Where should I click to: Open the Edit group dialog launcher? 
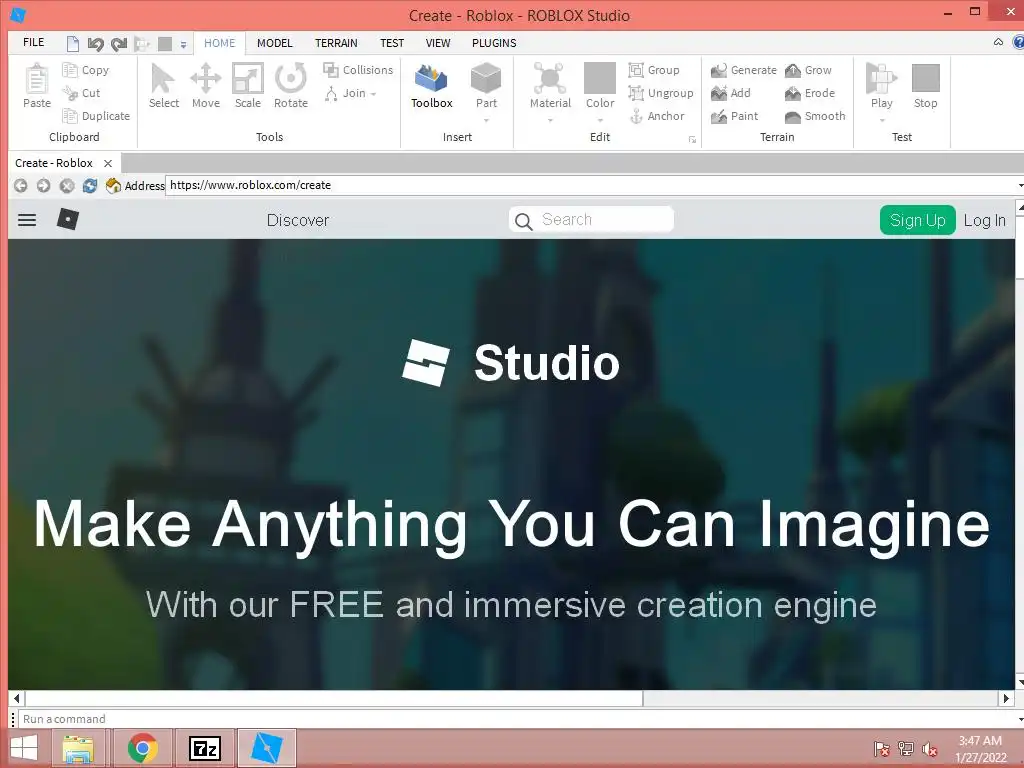[692, 140]
